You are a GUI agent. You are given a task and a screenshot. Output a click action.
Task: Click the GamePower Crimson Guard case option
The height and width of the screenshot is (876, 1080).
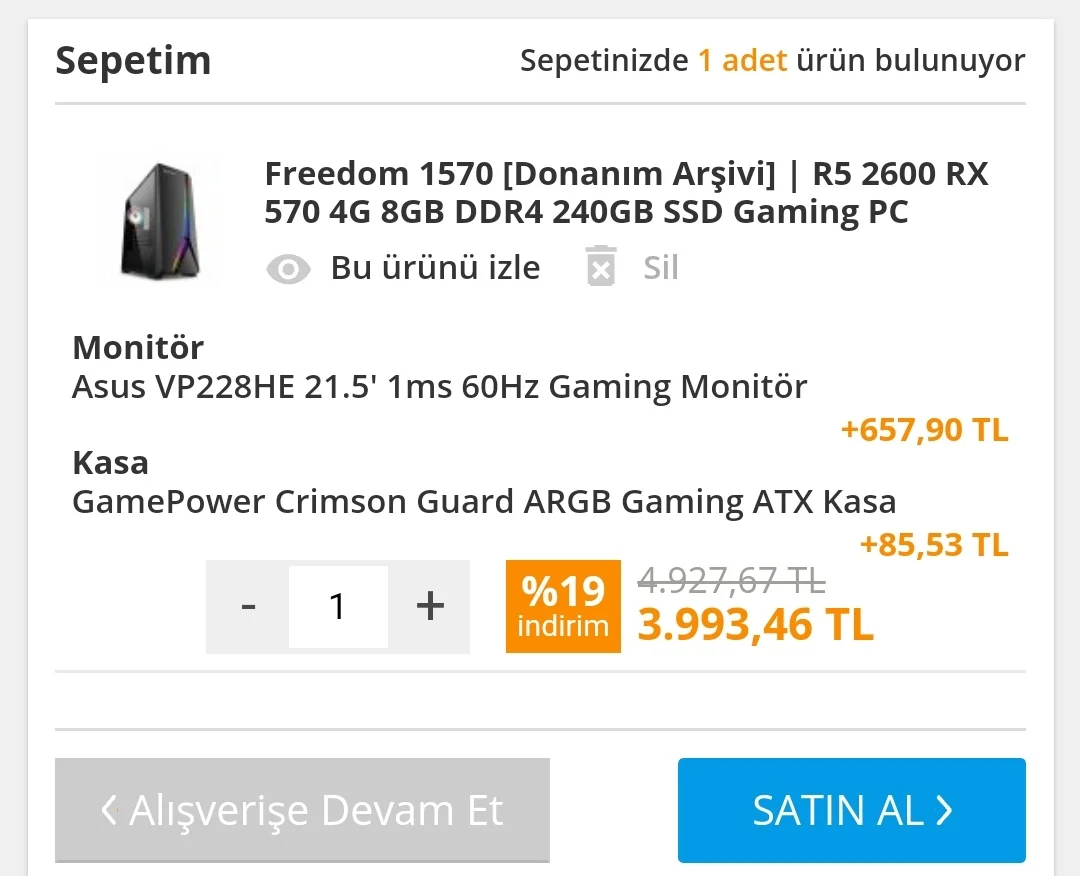coord(484,501)
